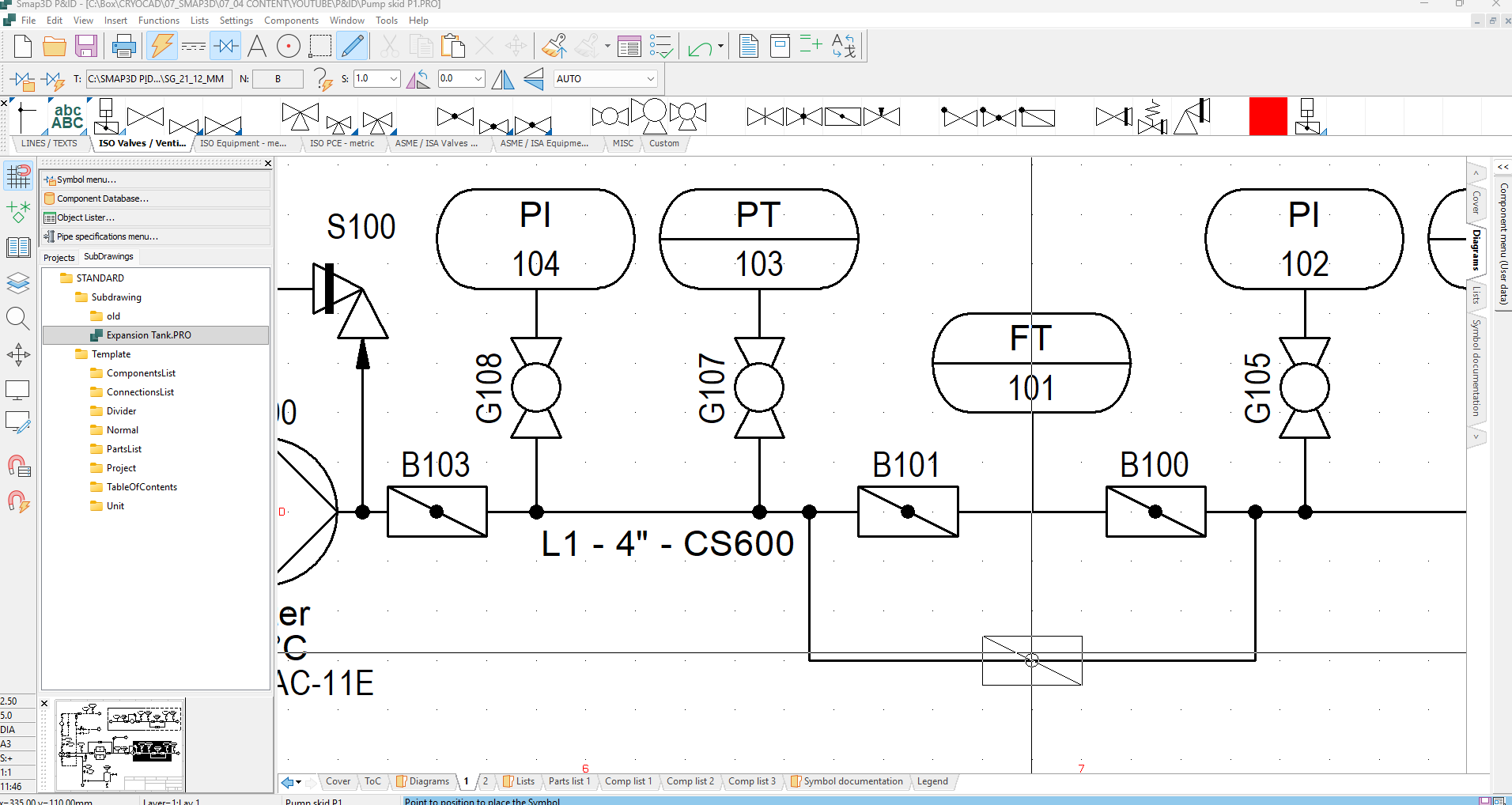Pick the spring-loaded safety valve symbol
Screen dimensions: 1512x805
(1153, 117)
